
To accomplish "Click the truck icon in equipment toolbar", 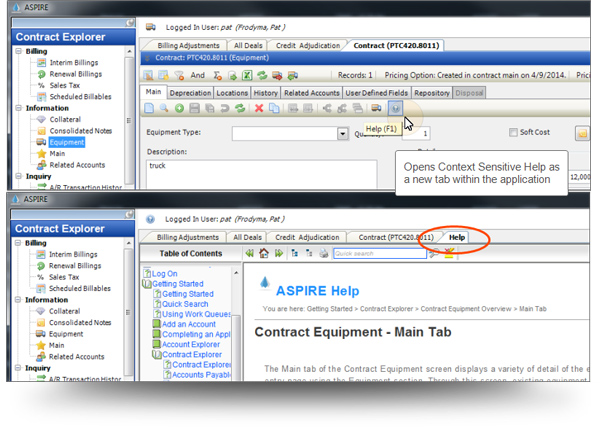I will 377,108.
